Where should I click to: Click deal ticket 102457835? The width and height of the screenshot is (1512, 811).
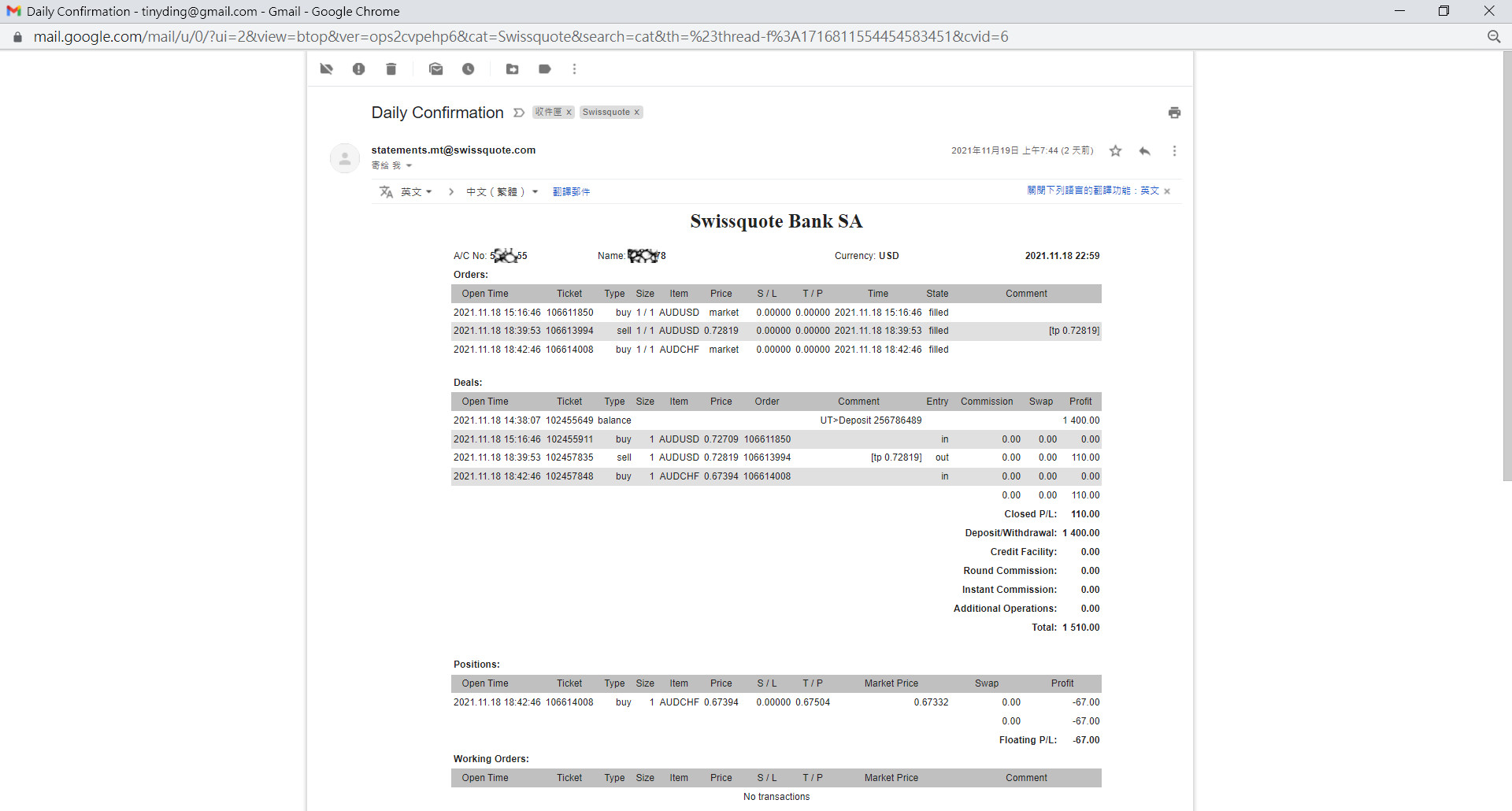point(570,457)
